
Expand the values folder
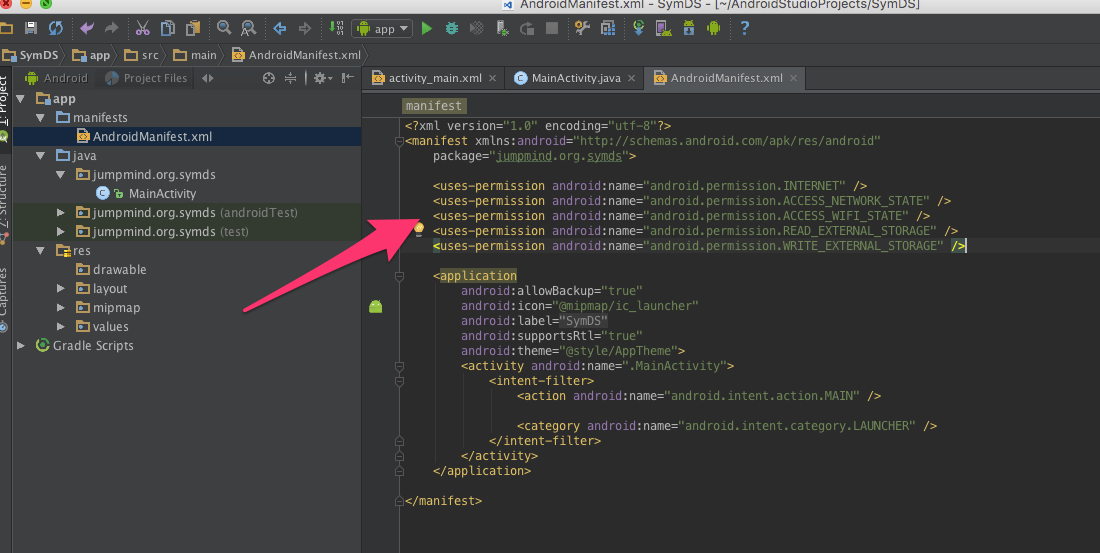(60, 326)
